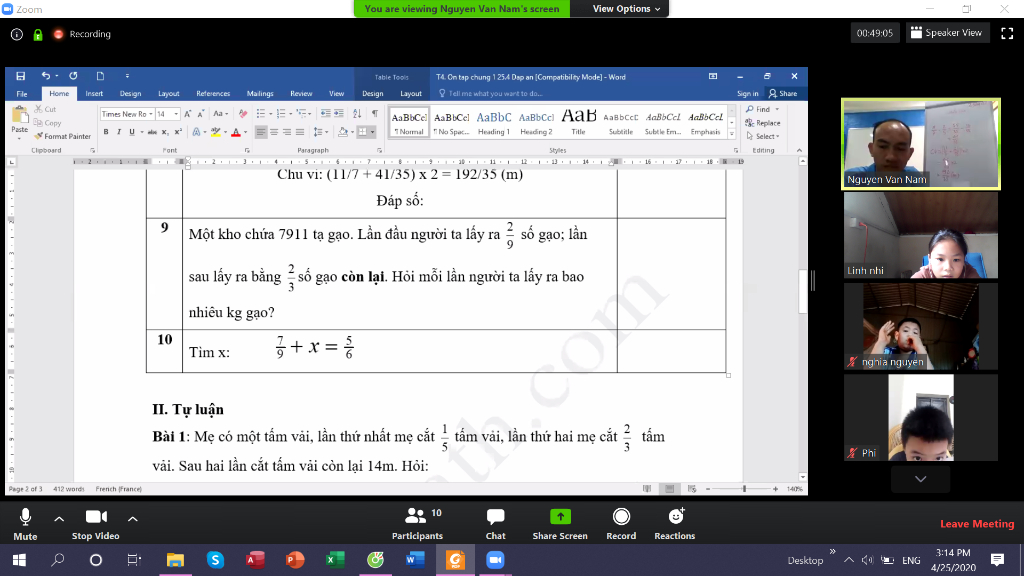The width and height of the screenshot is (1024, 576).
Task: Switch to the References tab
Action: (213, 93)
